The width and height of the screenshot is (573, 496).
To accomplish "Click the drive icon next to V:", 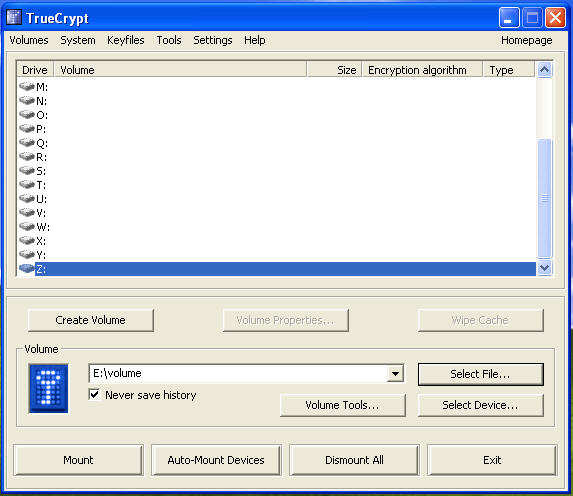I will pos(26,213).
